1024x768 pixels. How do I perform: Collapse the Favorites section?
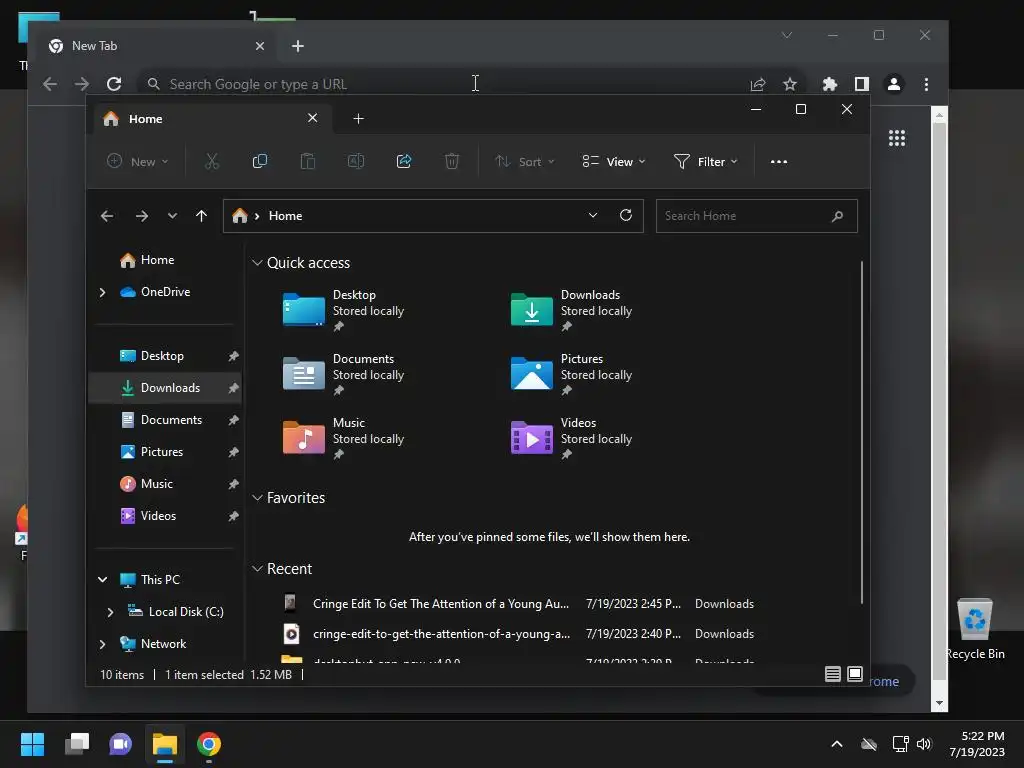(257, 498)
